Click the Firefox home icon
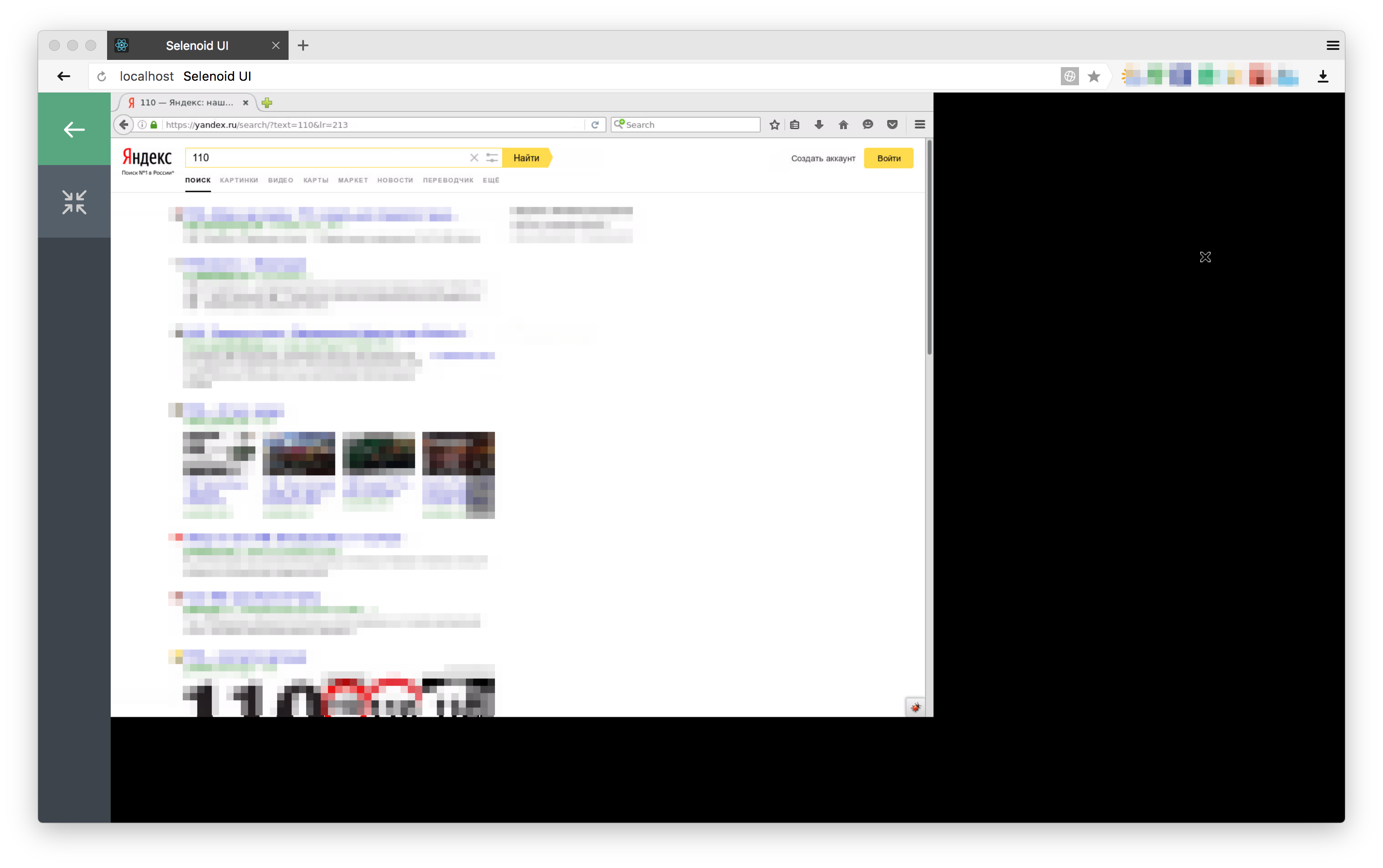The image size is (1383, 868). click(843, 125)
